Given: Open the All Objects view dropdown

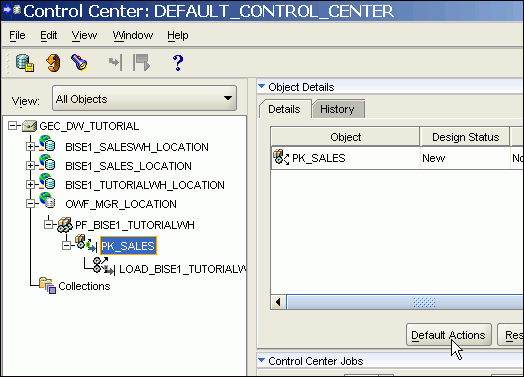Looking at the screenshot, I should (x=144, y=98).
